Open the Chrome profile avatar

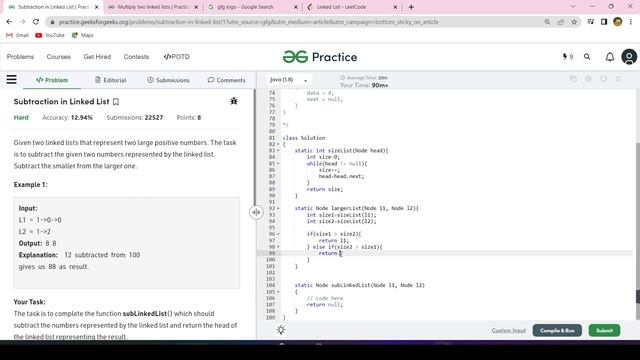click(x=618, y=22)
